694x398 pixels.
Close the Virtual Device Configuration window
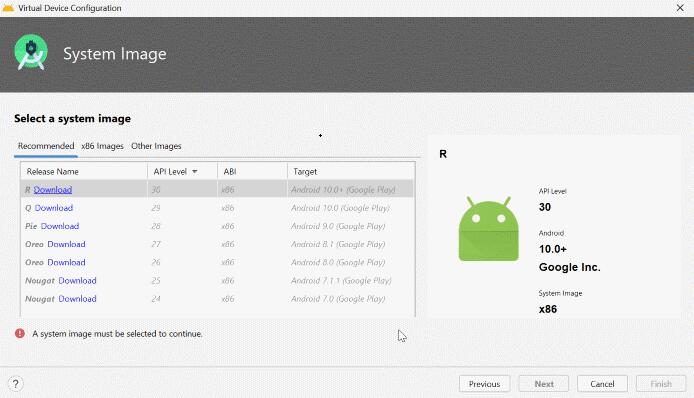pos(680,8)
